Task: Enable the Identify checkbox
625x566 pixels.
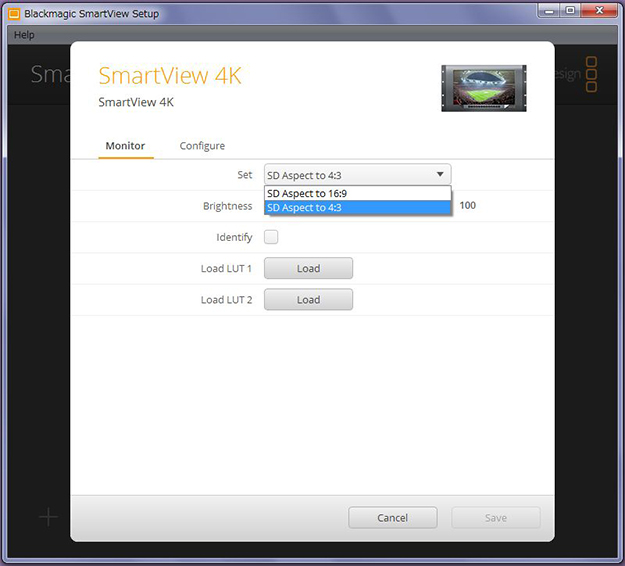Action: 271,237
